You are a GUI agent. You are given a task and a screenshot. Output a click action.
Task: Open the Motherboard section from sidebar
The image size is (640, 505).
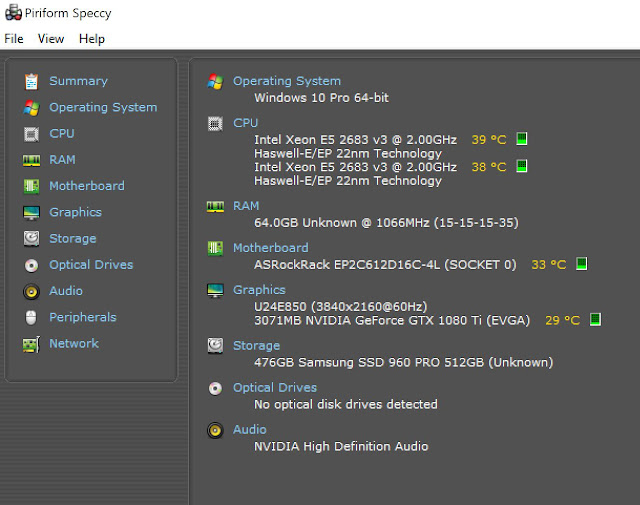tap(87, 186)
